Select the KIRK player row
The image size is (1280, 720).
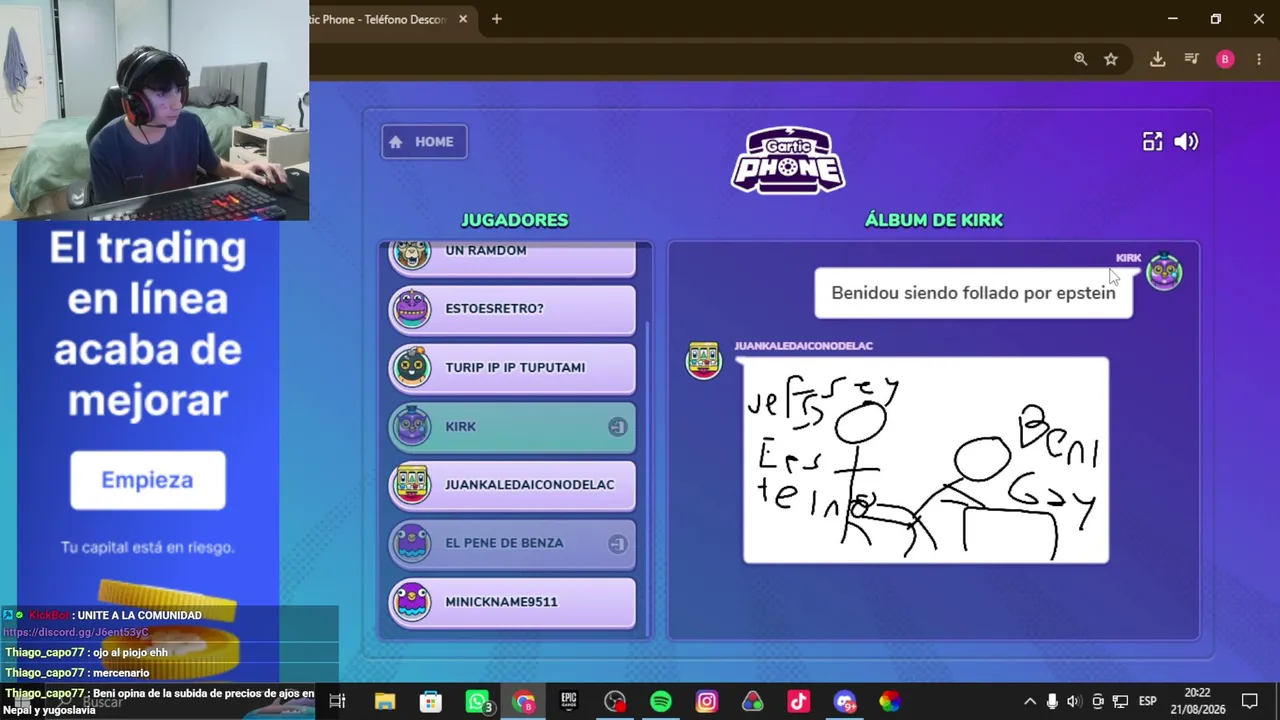tap(512, 427)
